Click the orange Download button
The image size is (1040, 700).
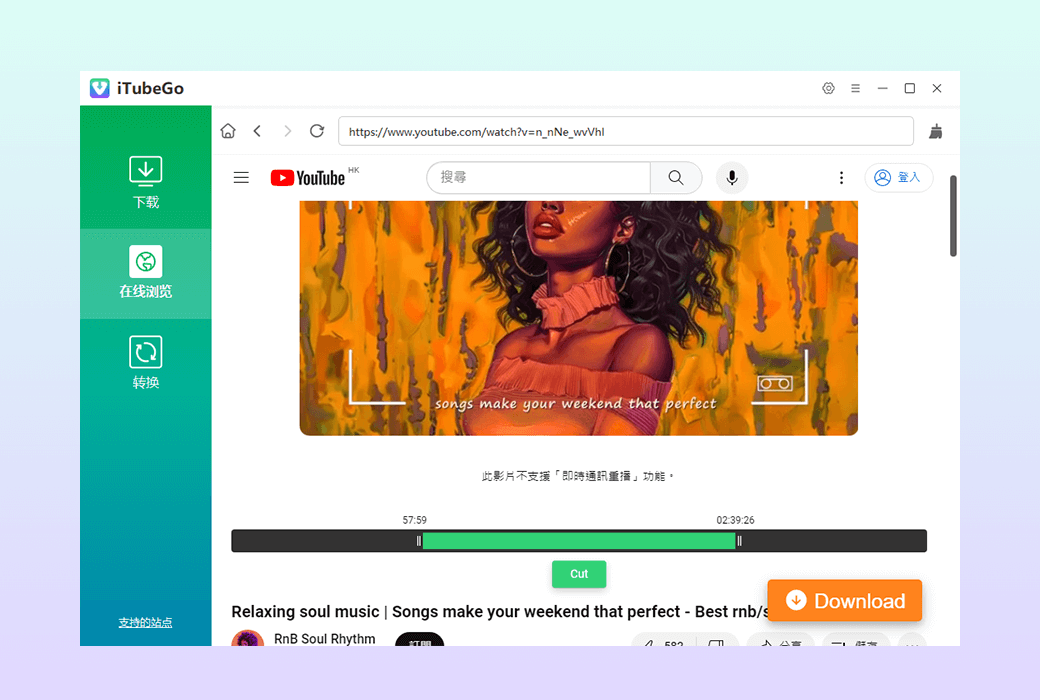coord(844,600)
